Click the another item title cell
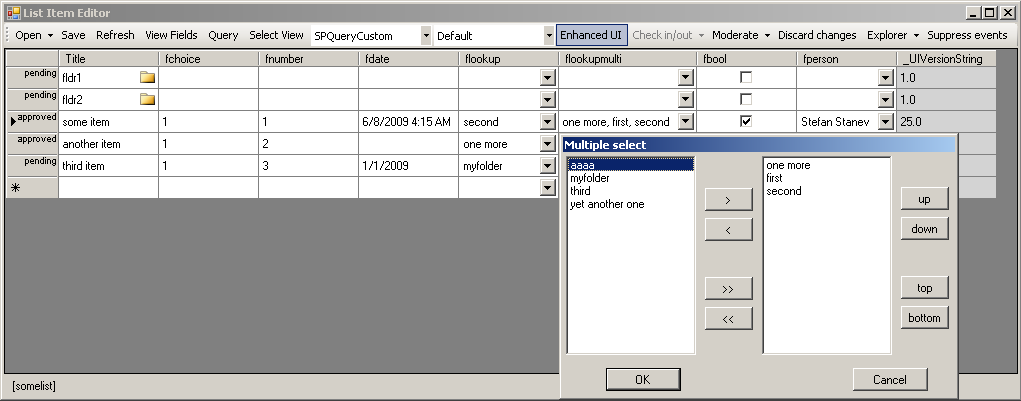 (x=109, y=144)
